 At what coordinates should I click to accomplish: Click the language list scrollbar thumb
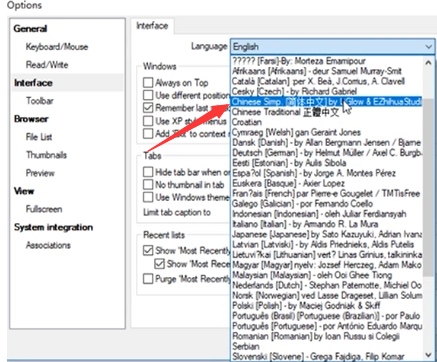pyautogui.click(x=429, y=187)
